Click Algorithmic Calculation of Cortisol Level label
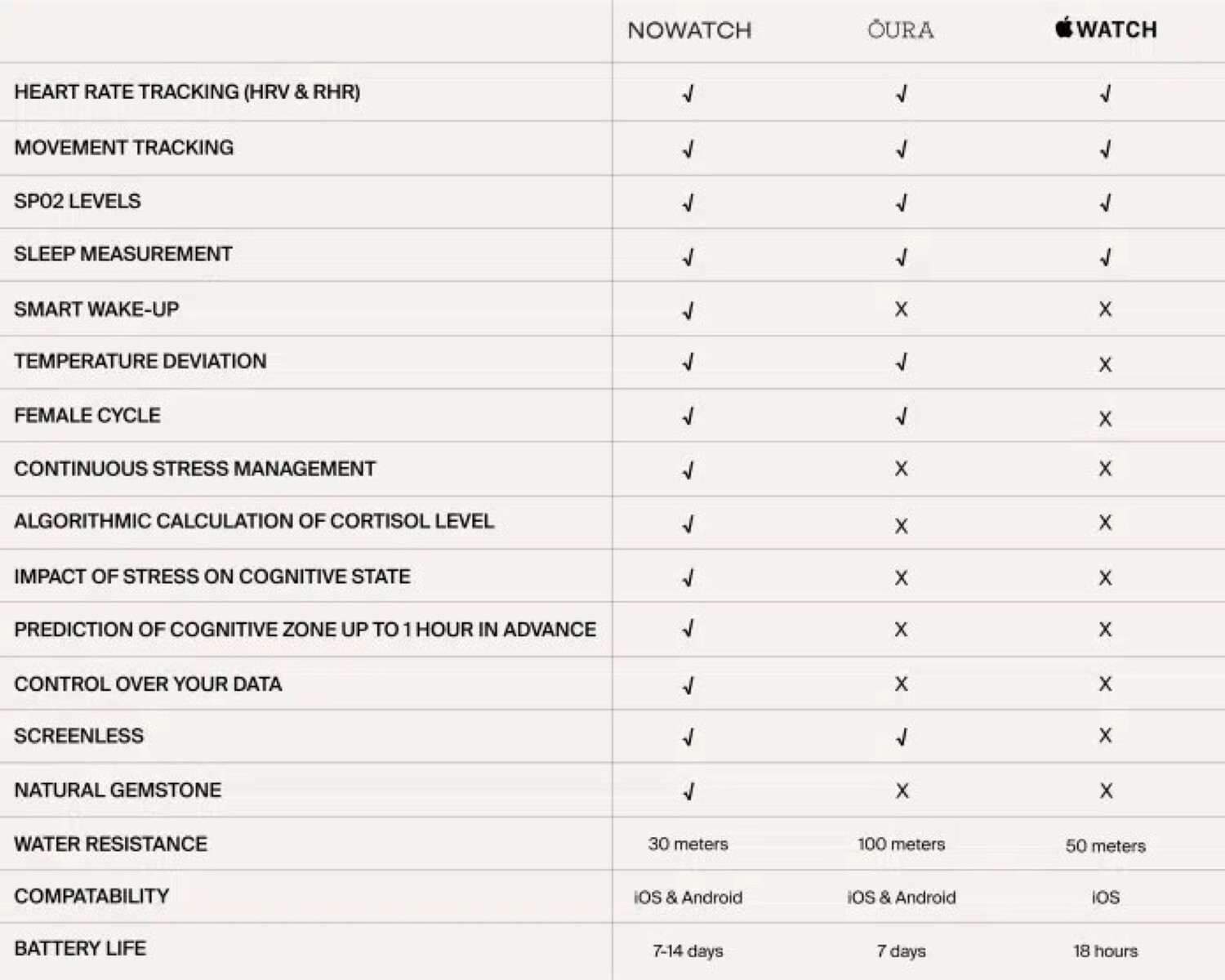This screenshot has height=980, width=1225. pos(254,521)
